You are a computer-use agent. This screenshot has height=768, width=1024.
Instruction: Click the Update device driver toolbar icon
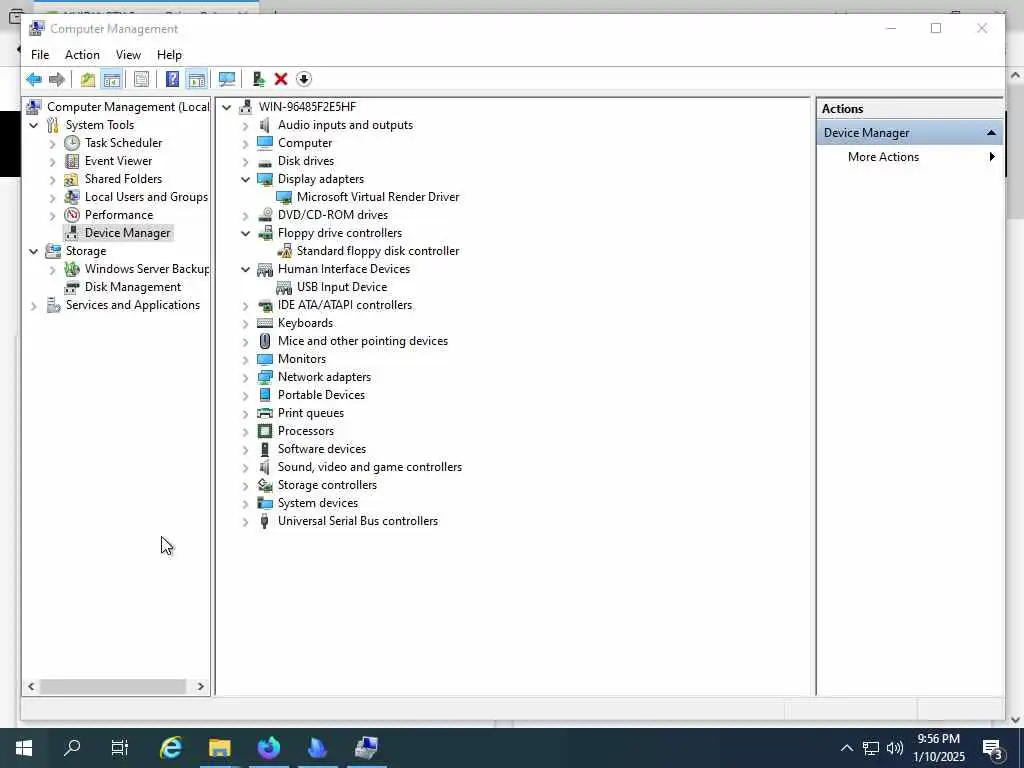pyautogui.click(x=259, y=80)
